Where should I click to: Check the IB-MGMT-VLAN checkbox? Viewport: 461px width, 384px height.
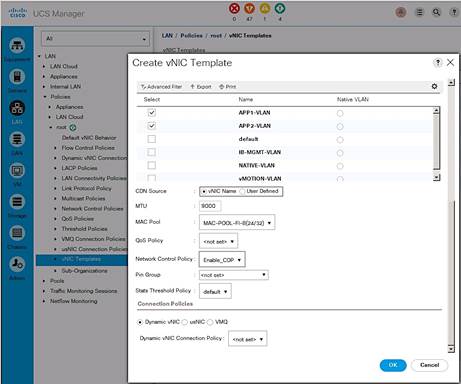point(152,152)
